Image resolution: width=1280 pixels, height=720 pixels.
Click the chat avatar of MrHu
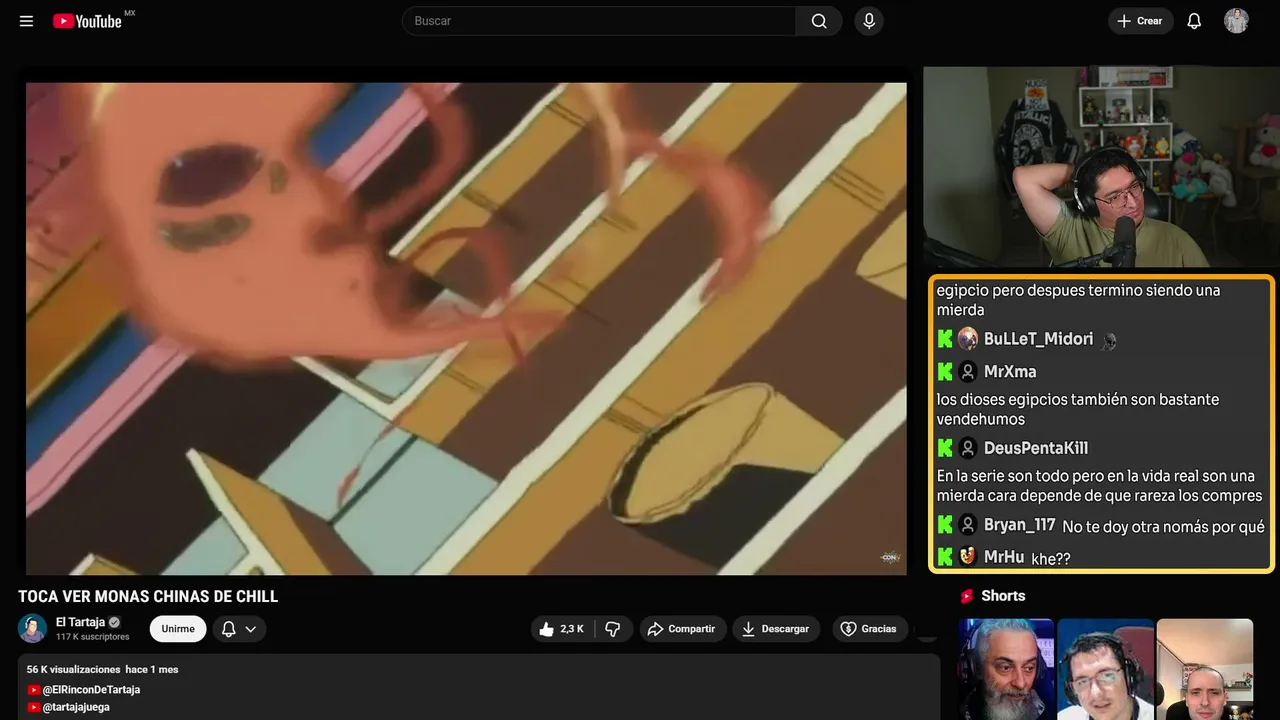point(968,557)
